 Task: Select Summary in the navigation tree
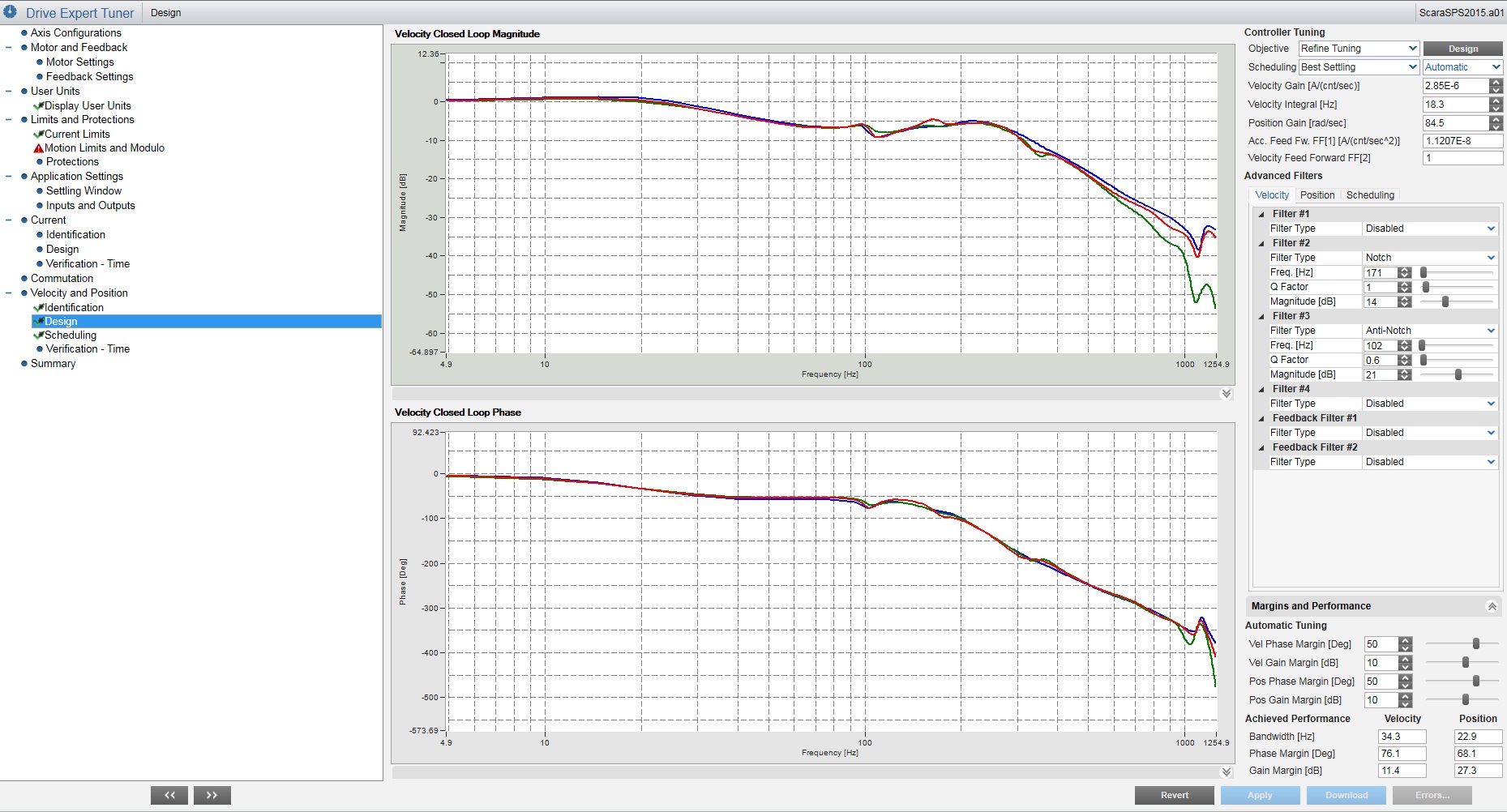[x=54, y=364]
